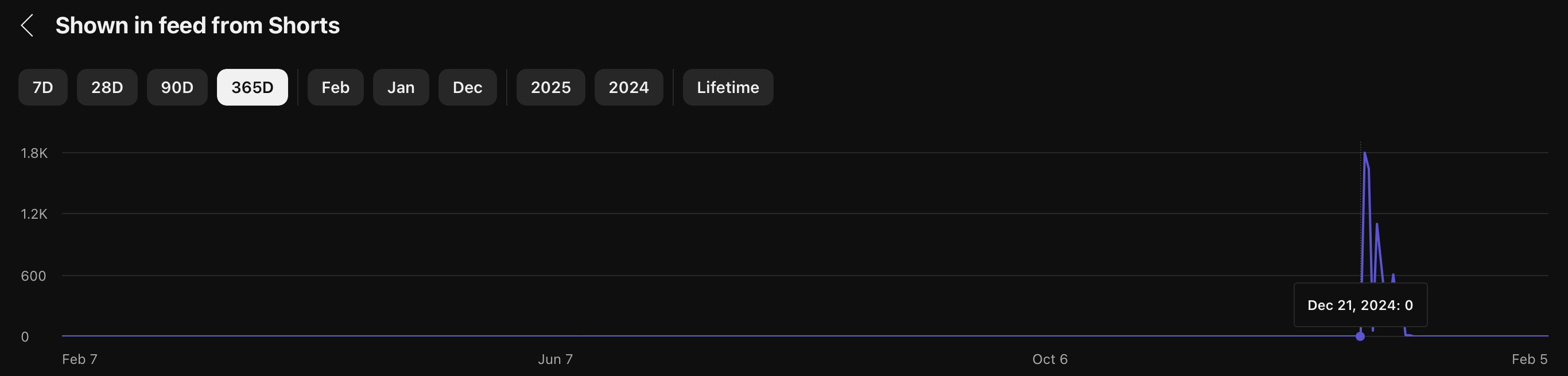Click the highlighted Dec 21 data point
The image size is (1568, 376).
[x=1360, y=336]
